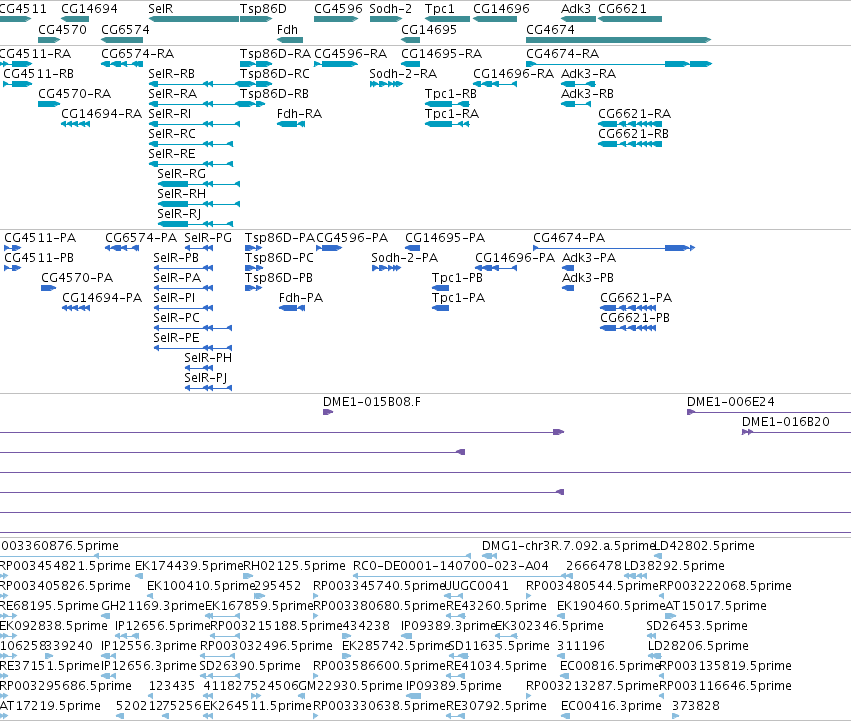Open transcript Tsp86D-RC
The image size is (851, 721).
tap(256, 84)
